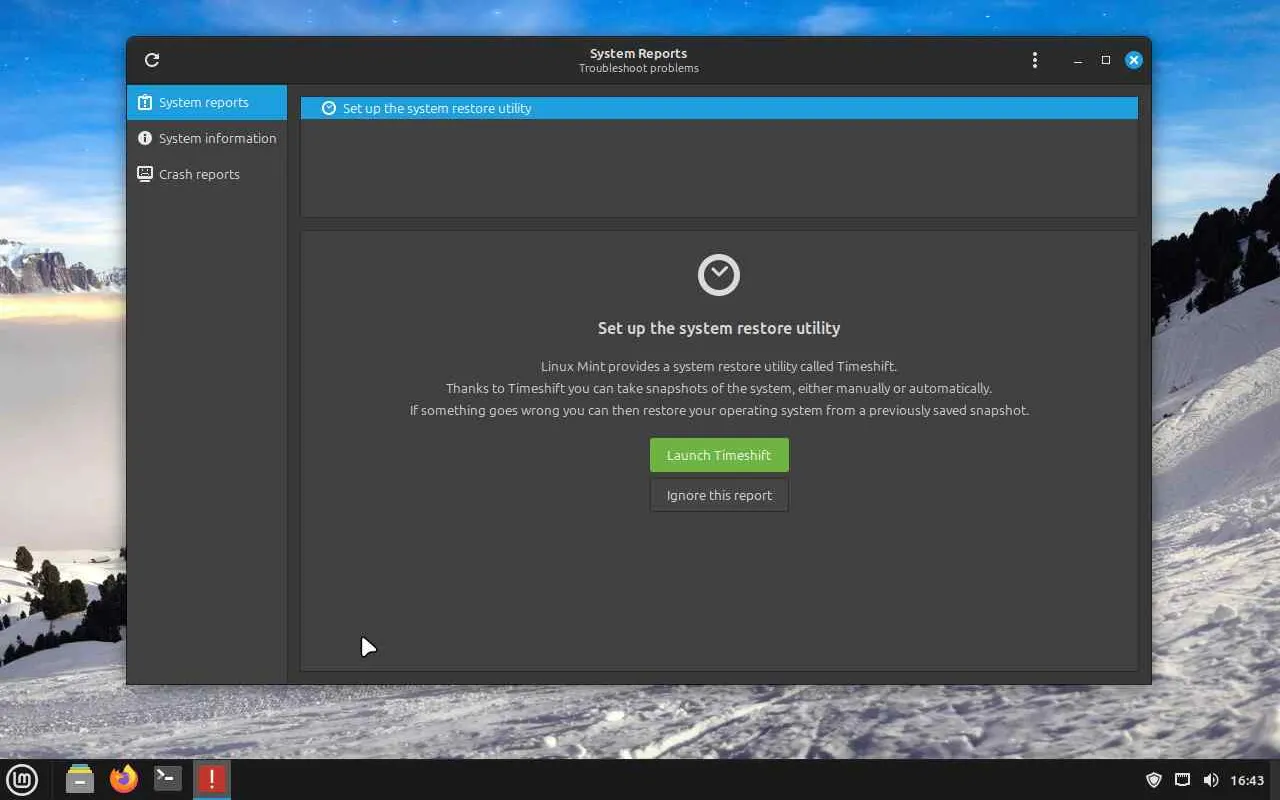Click the System Reports taskbar item
1280x800 pixels.
click(x=211, y=779)
